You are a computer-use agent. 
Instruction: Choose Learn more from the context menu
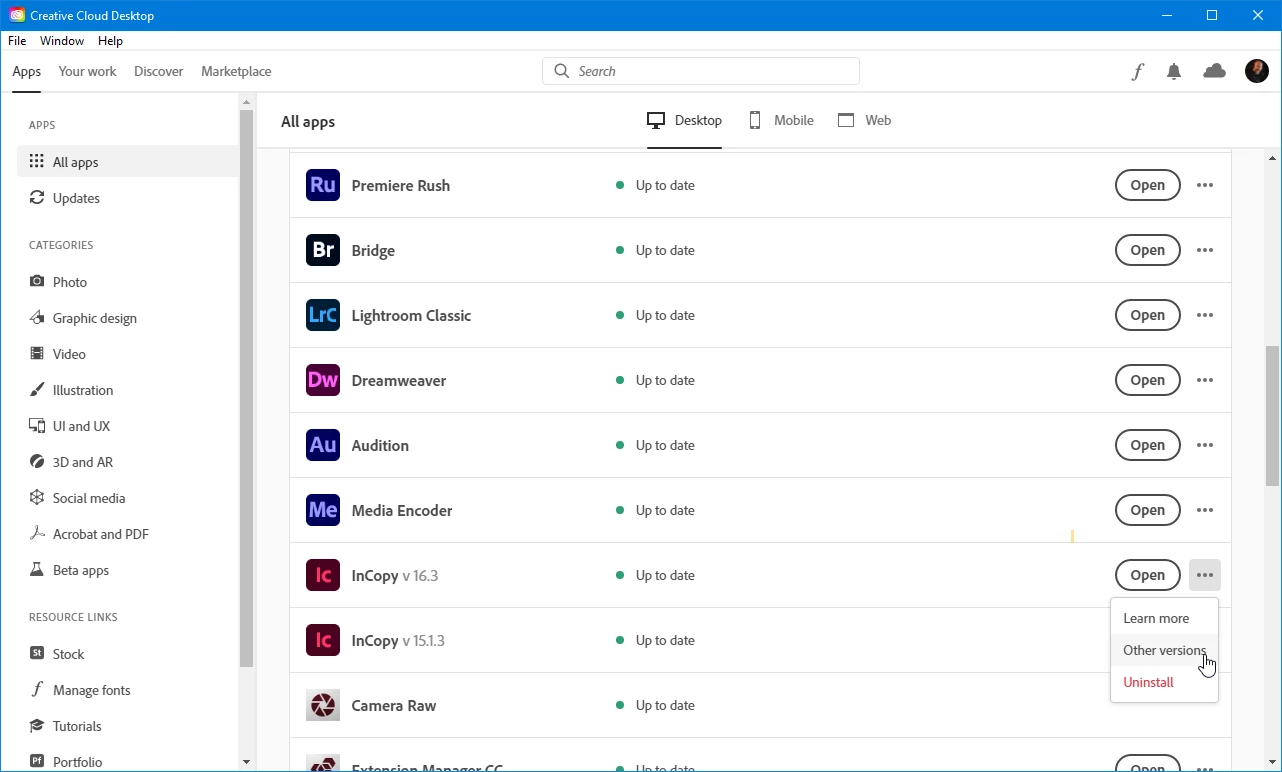coord(1164,618)
